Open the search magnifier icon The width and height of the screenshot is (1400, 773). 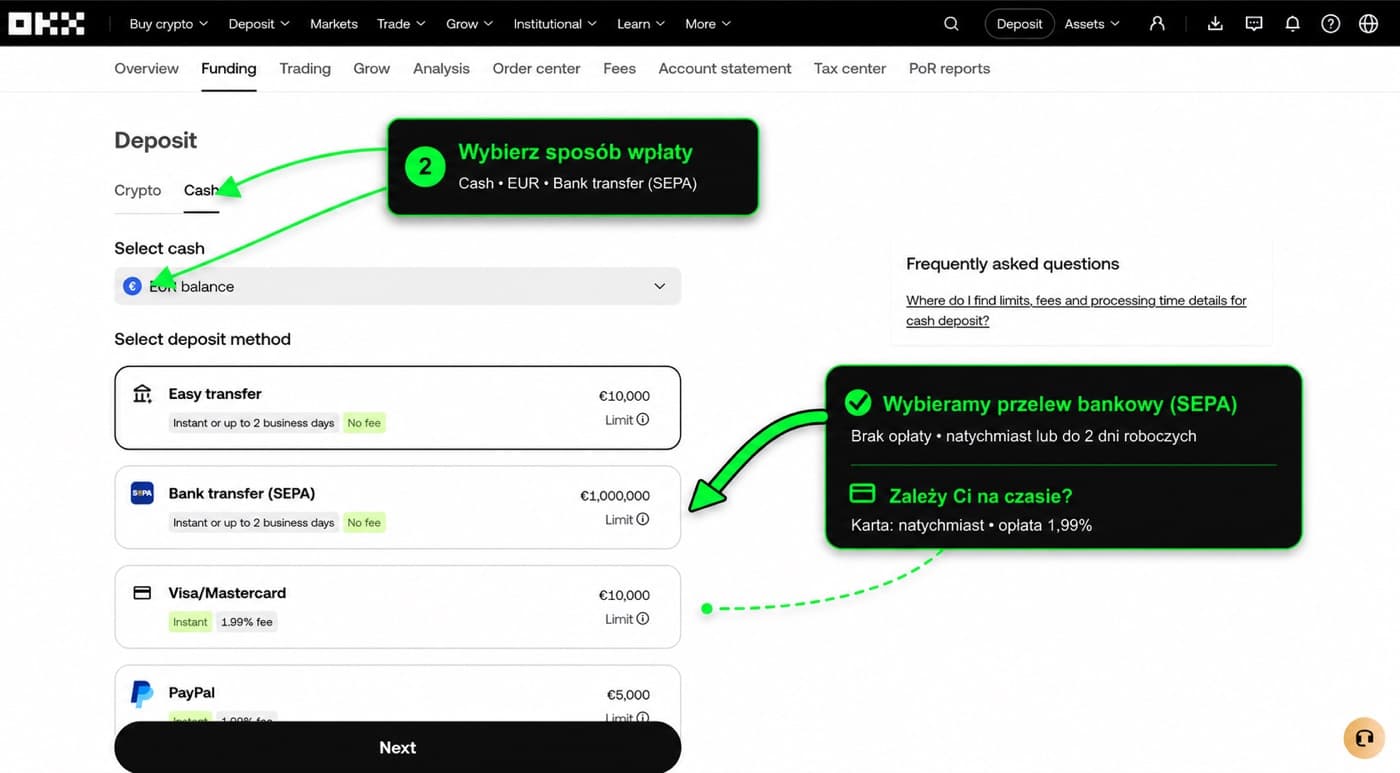[x=951, y=24]
